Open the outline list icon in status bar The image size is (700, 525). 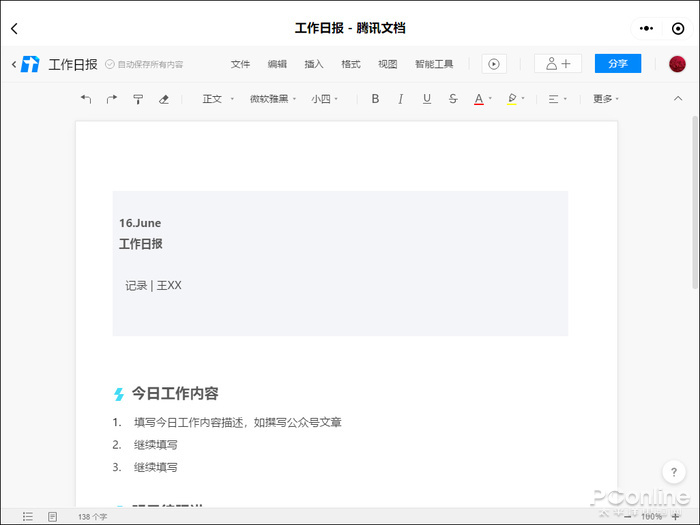(28, 517)
